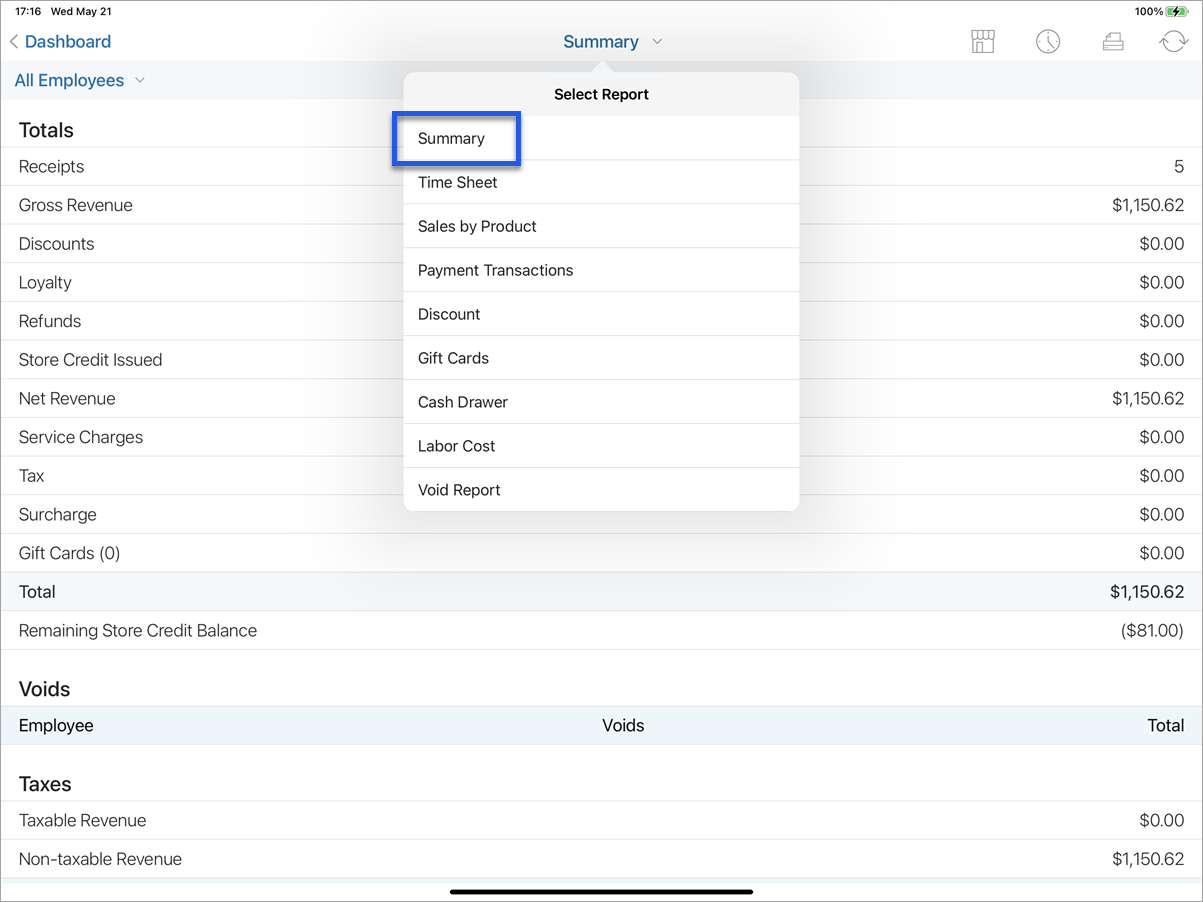The height and width of the screenshot is (902, 1203).
Task: Open Gift Cards report from popup list
Action: coord(453,358)
